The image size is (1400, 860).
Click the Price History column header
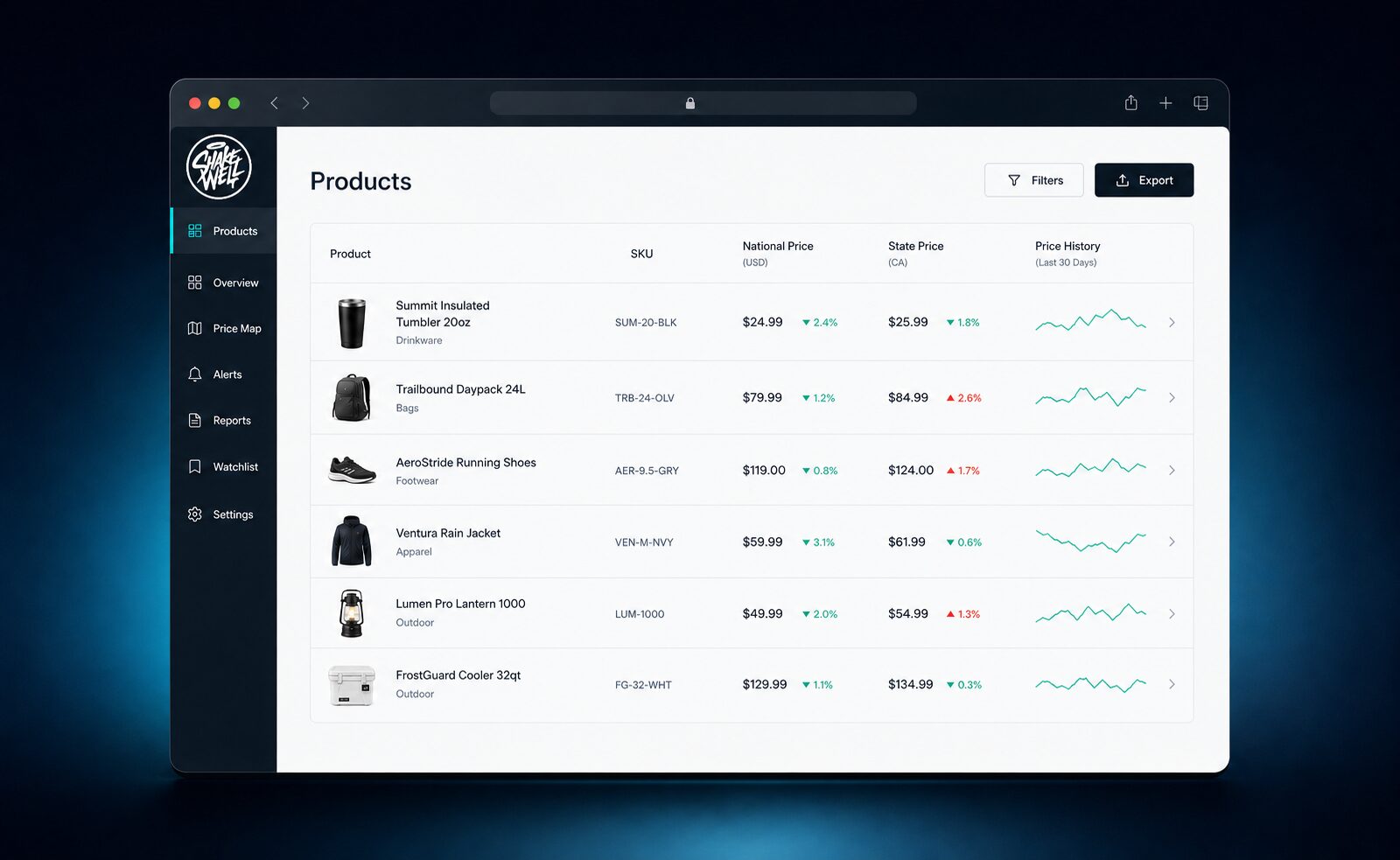1067,254
